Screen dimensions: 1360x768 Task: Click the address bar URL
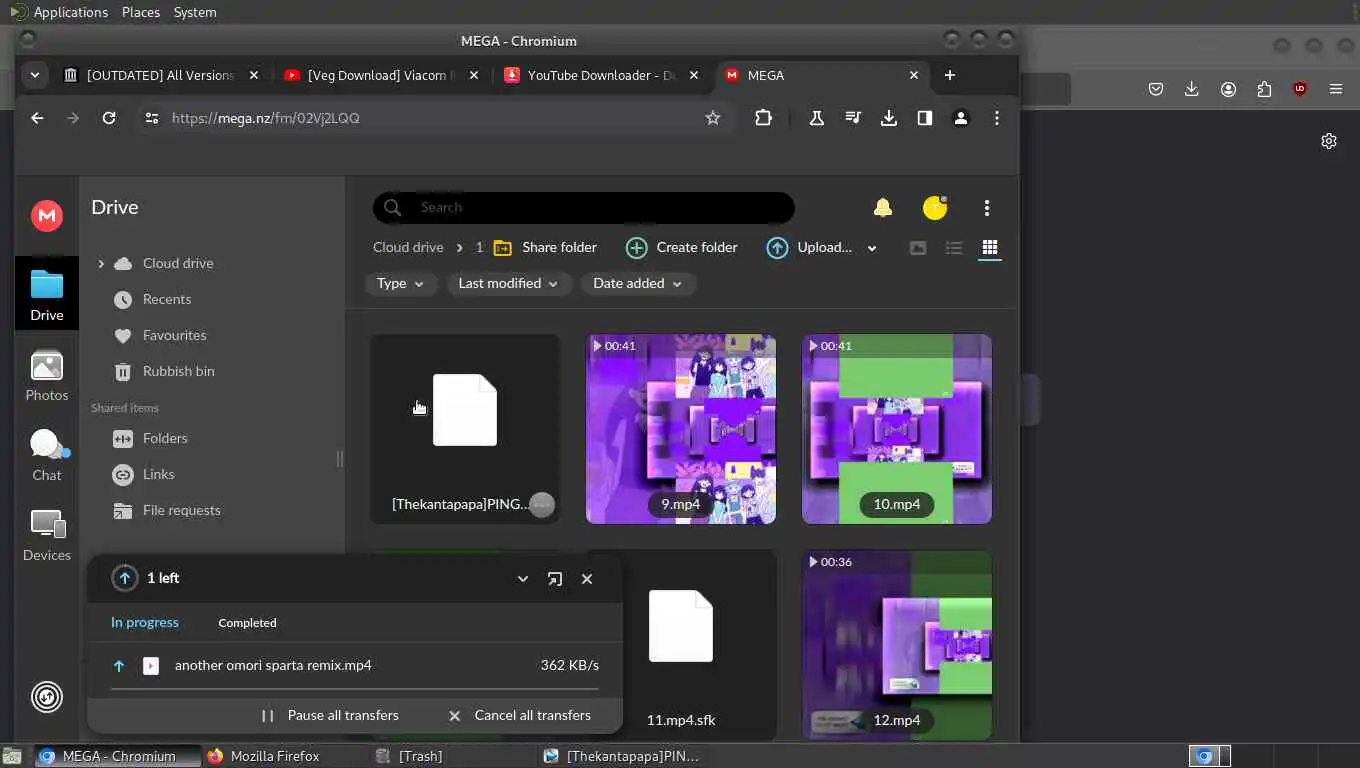[266, 118]
